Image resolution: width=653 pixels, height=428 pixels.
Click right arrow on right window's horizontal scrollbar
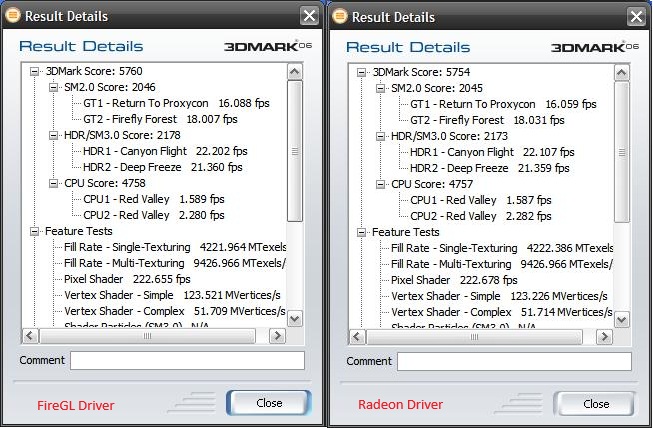(x=606, y=335)
